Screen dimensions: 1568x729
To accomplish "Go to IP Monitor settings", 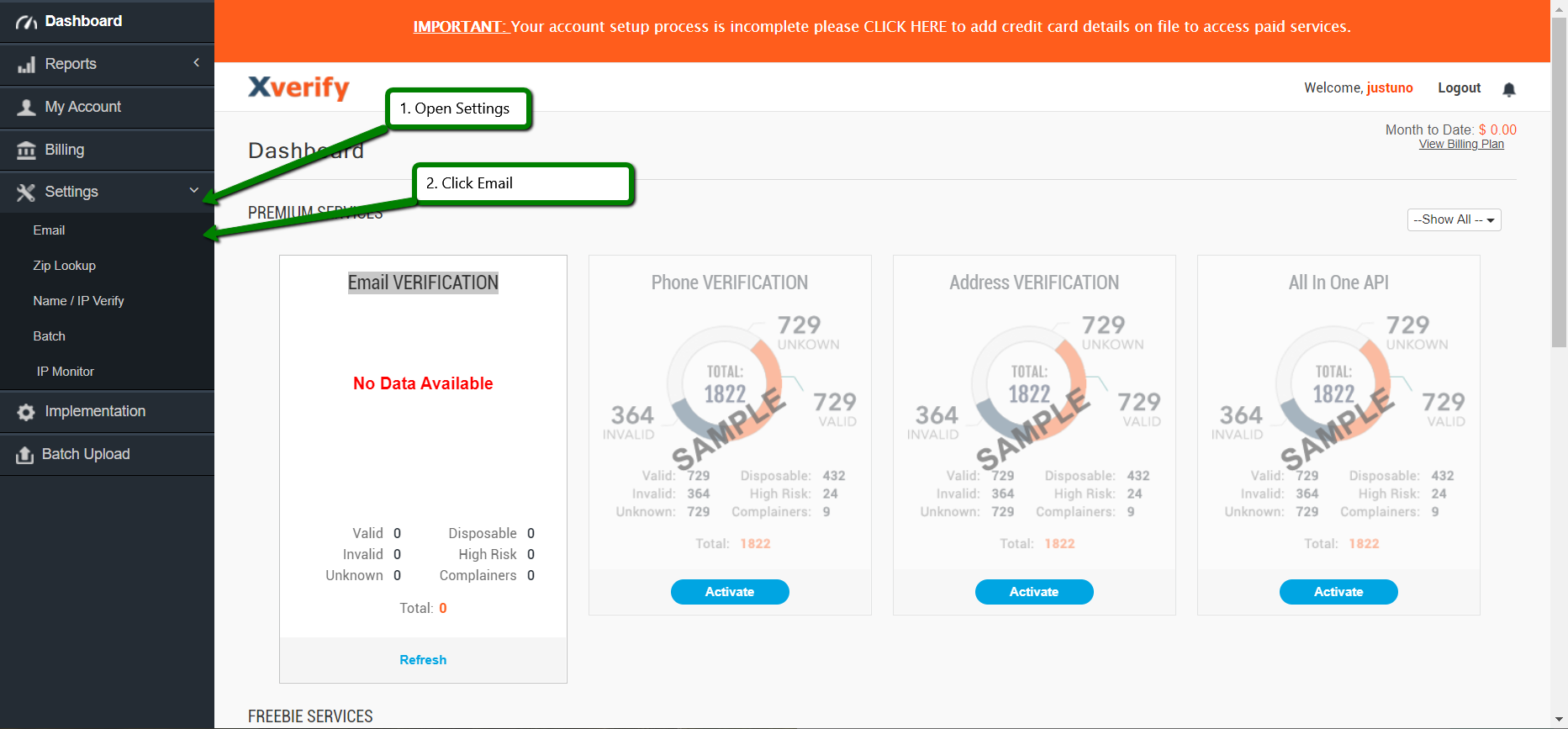I will (x=65, y=372).
